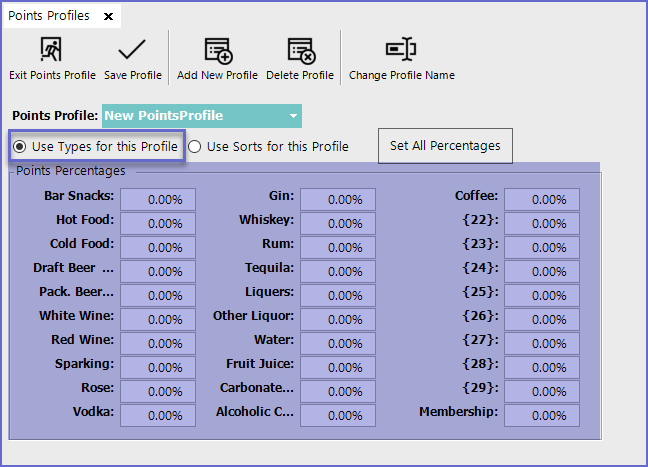This screenshot has width=648, height=467.
Task: Click the Add New Profile icon
Action: pyautogui.click(x=217, y=50)
